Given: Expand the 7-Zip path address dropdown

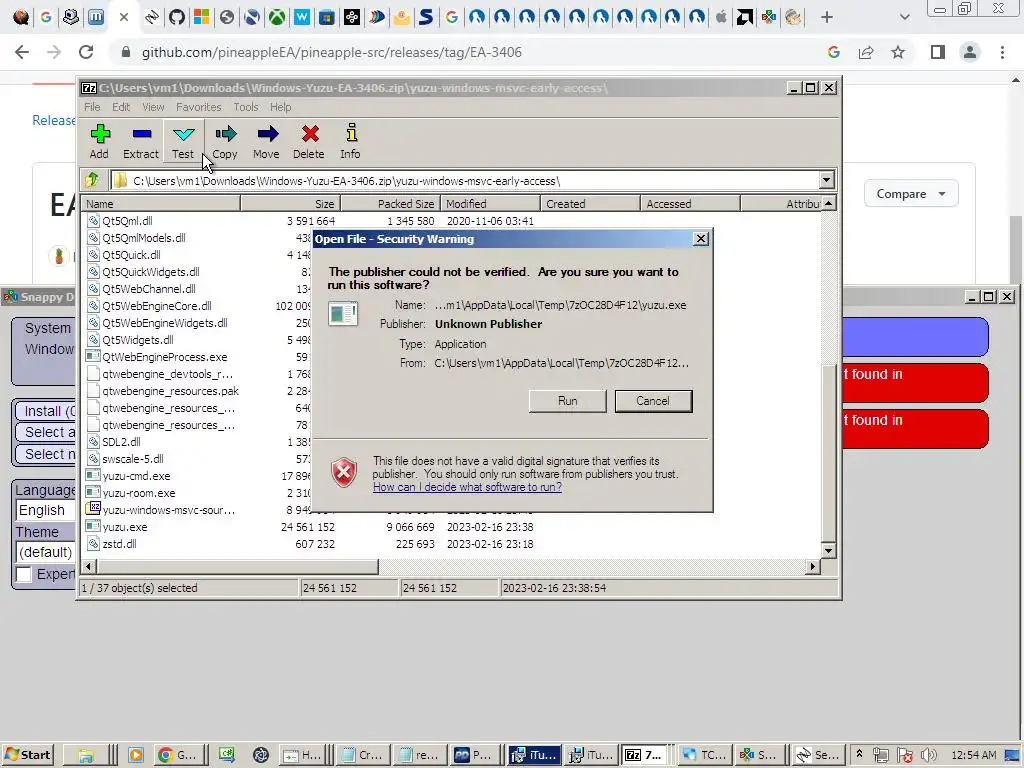Looking at the screenshot, I should (x=826, y=180).
